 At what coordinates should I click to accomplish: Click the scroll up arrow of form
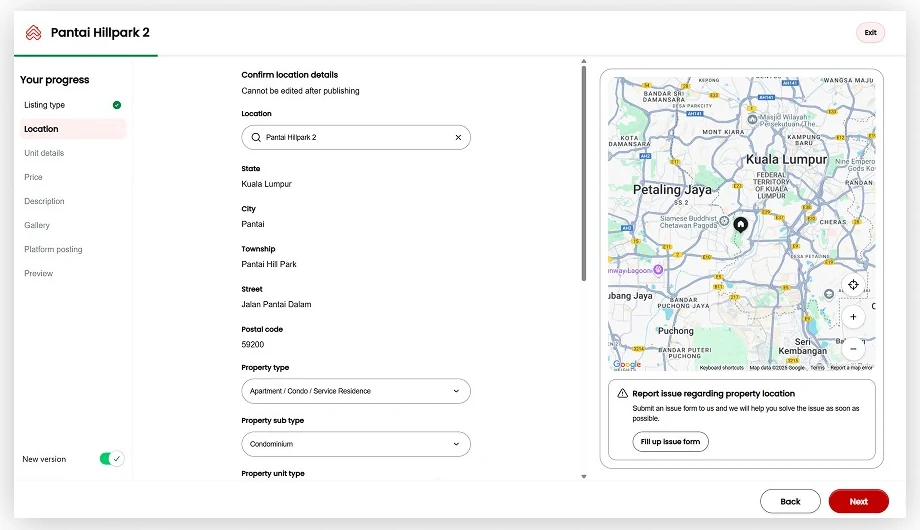pyautogui.click(x=584, y=61)
